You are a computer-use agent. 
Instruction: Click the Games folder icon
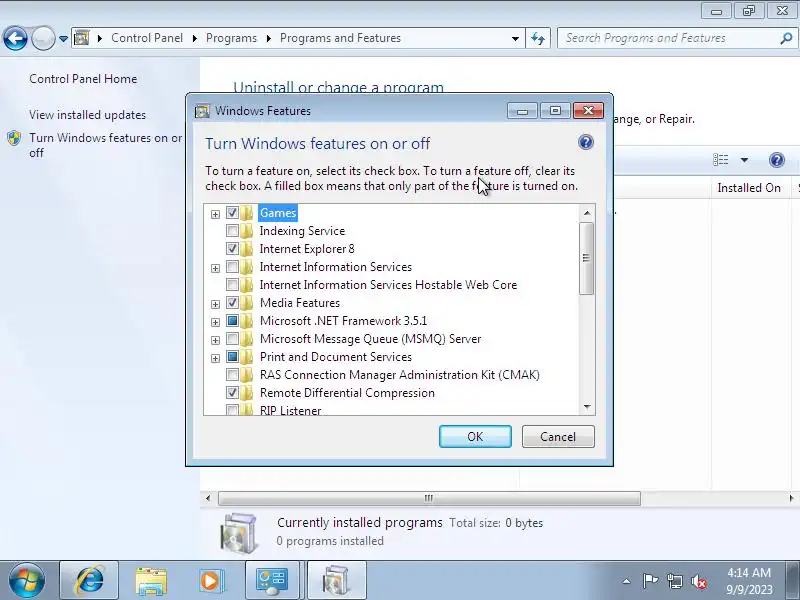click(x=247, y=213)
